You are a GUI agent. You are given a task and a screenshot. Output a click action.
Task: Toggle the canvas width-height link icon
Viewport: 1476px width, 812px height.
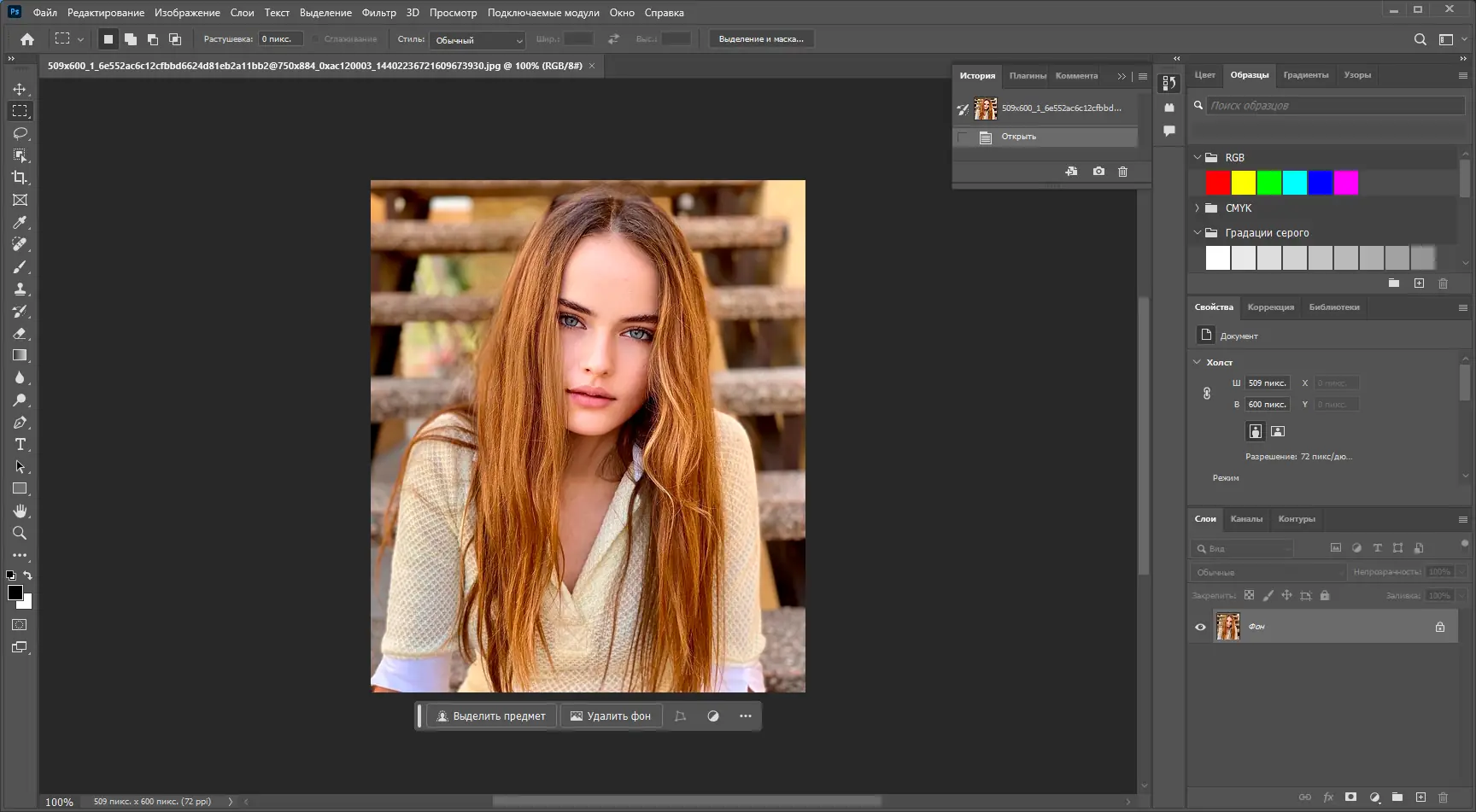(x=1207, y=394)
